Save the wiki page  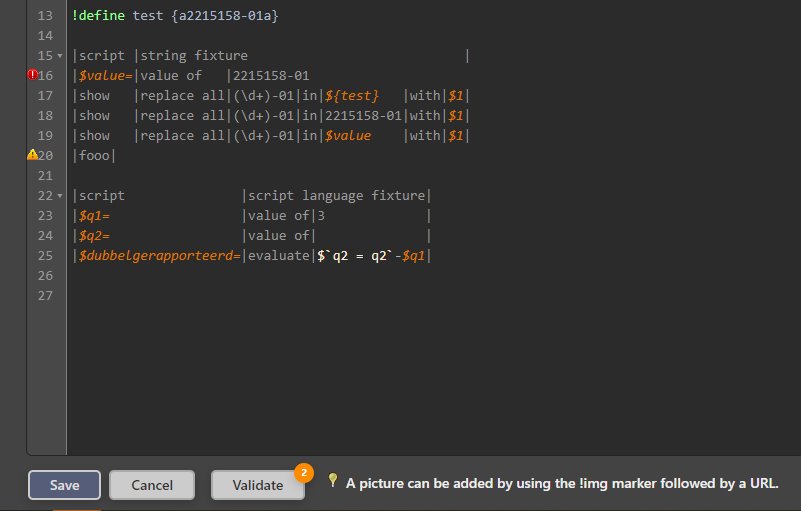64,485
